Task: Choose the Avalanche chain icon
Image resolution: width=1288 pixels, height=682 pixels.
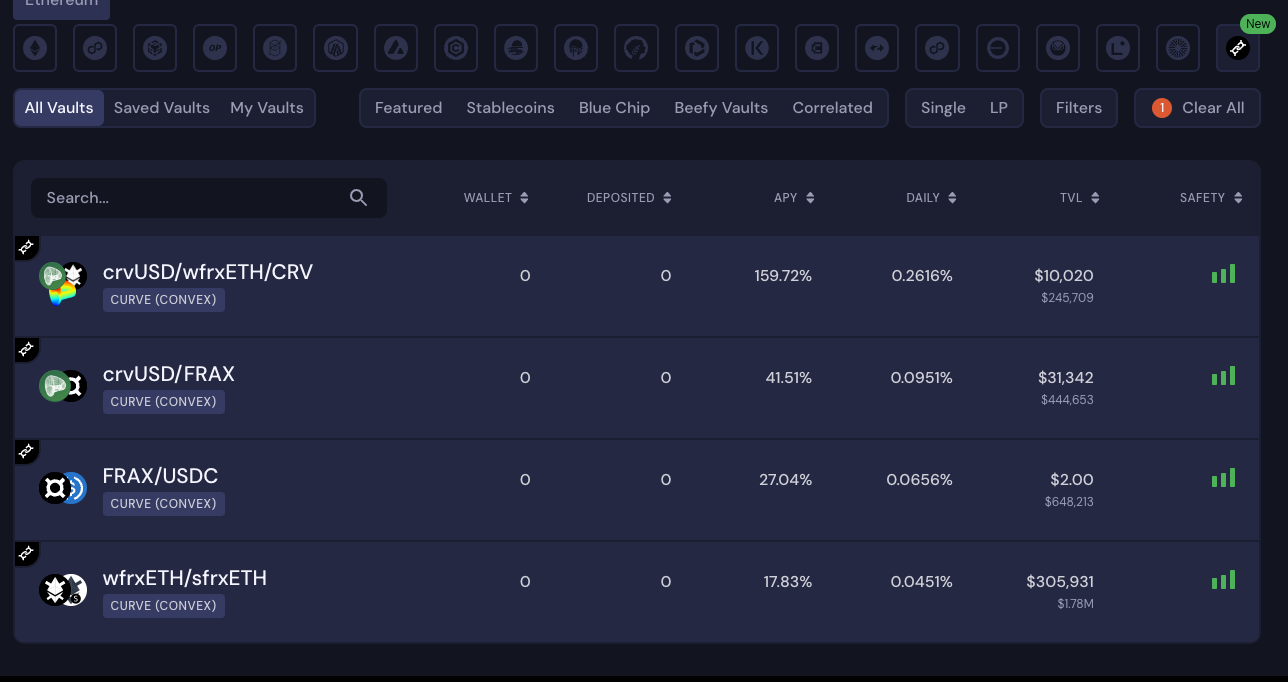Action: click(x=396, y=48)
